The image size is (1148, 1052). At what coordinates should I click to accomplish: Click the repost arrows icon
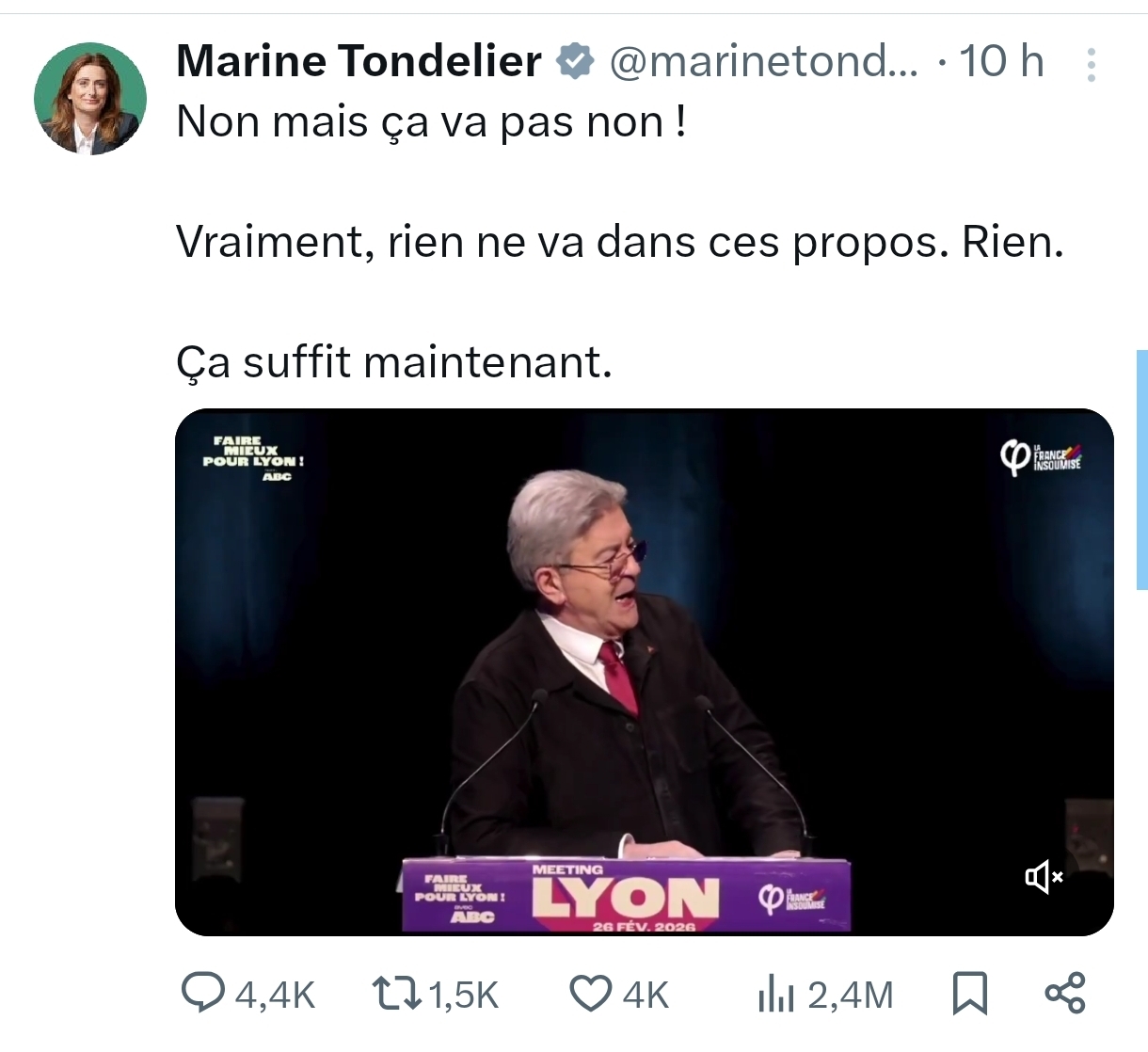click(x=395, y=994)
